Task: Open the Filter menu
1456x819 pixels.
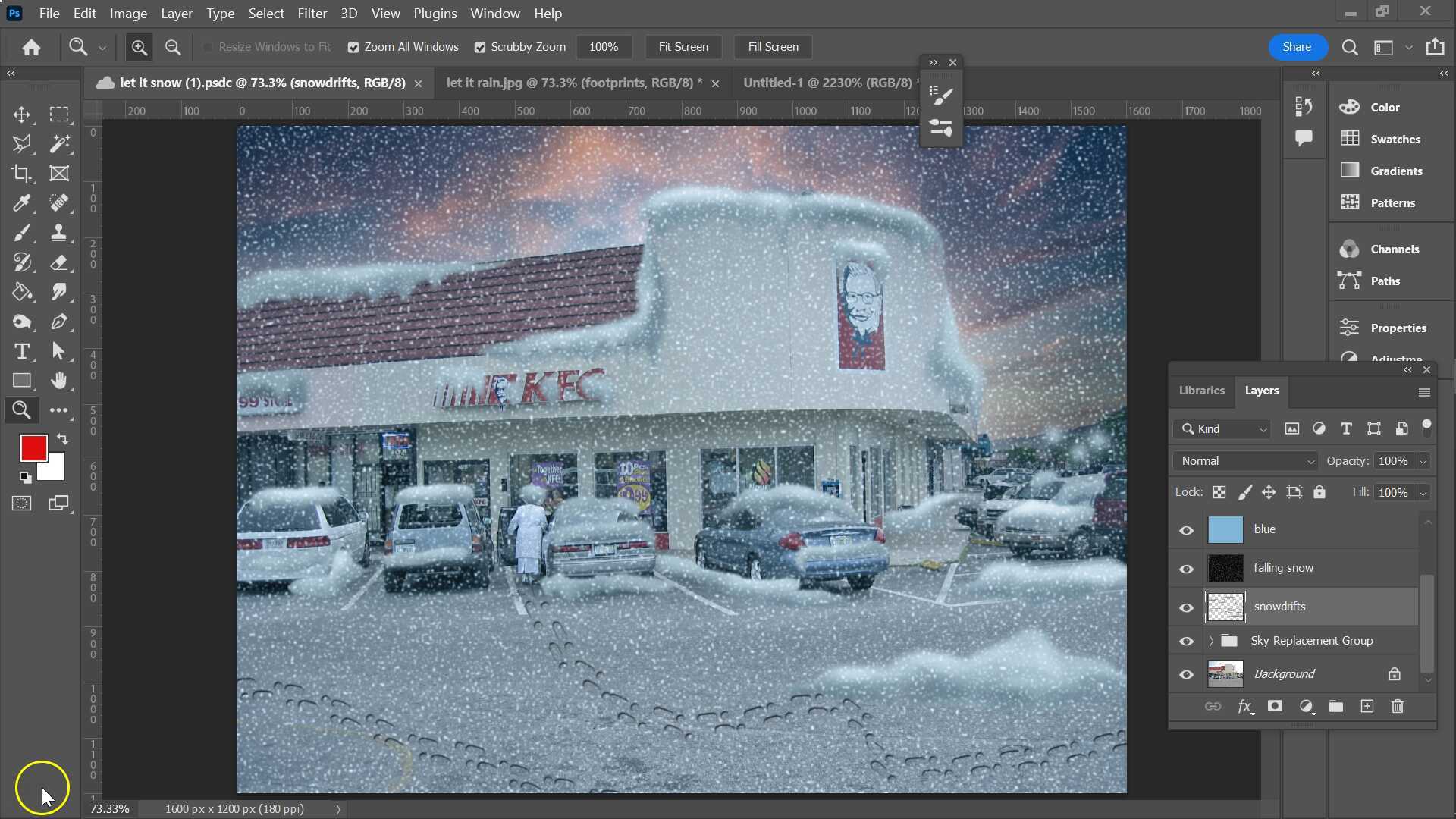Action: pyautogui.click(x=312, y=14)
